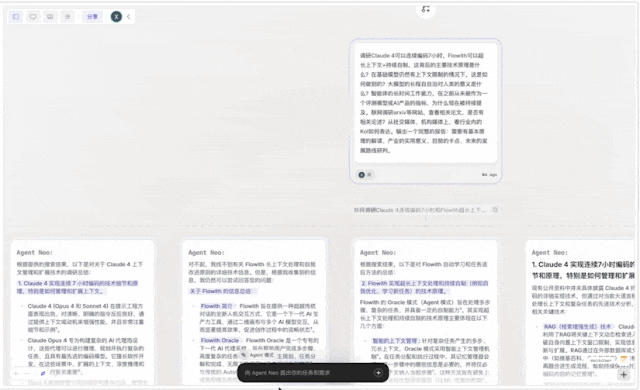Click the stacked layers icon in toolbar
Screen dimensions: 640x390
pos(67,17)
